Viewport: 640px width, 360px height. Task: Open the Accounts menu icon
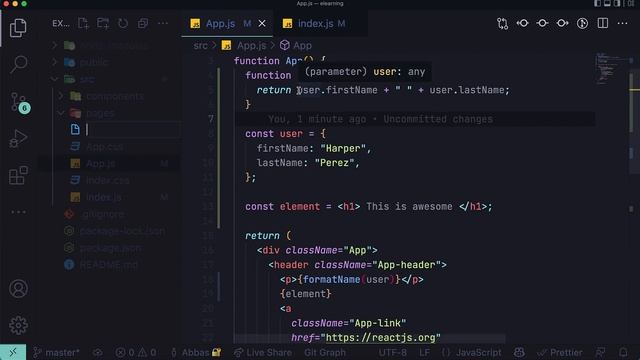(x=18, y=289)
